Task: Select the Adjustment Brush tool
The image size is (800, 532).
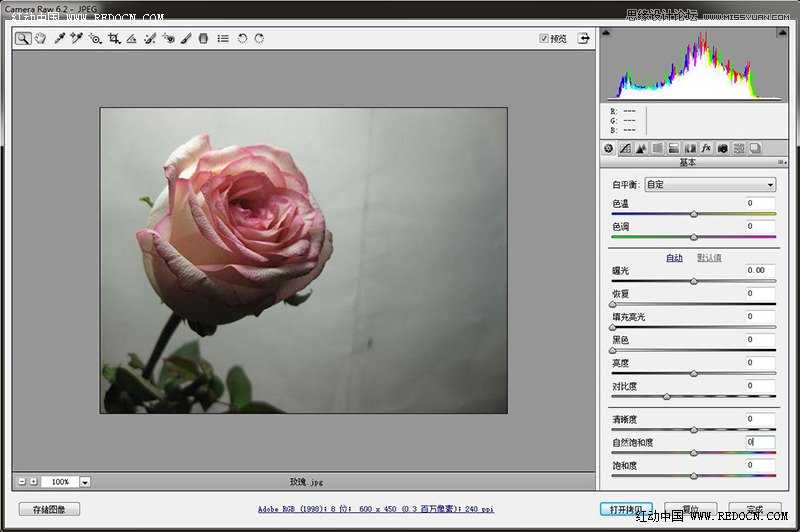Action: (x=186, y=39)
